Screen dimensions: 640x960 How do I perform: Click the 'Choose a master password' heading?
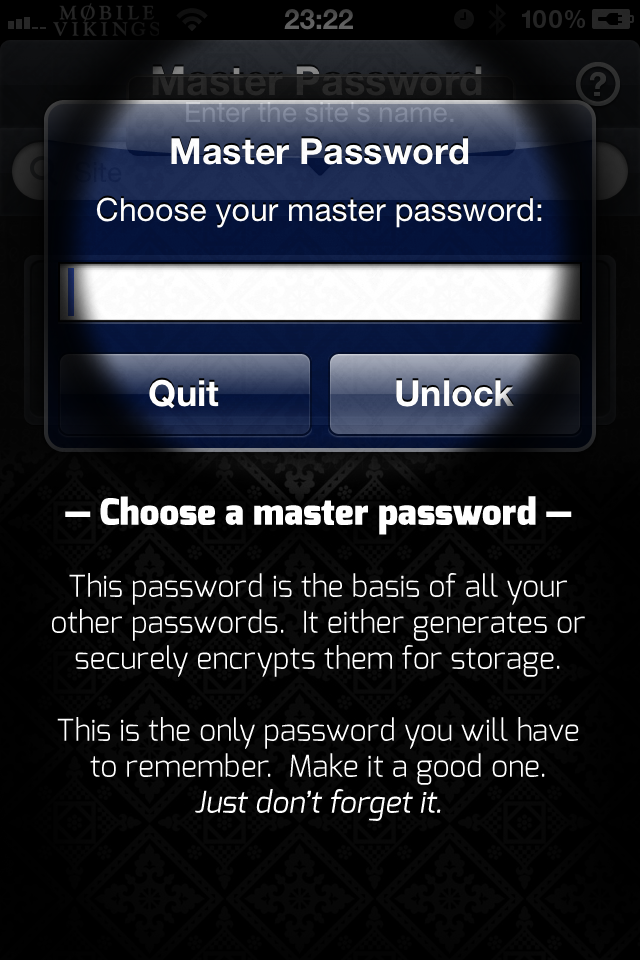point(318,513)
